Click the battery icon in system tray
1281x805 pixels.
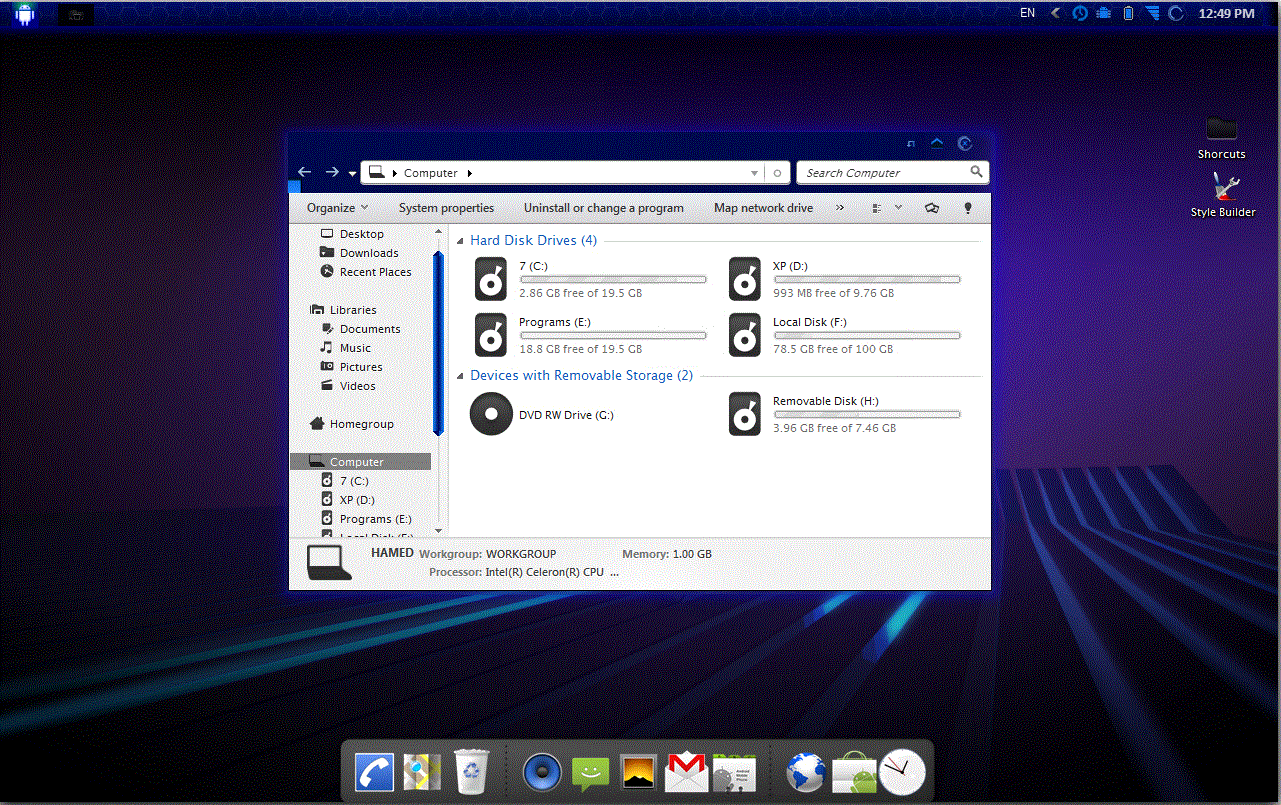tap(1128, 13)
